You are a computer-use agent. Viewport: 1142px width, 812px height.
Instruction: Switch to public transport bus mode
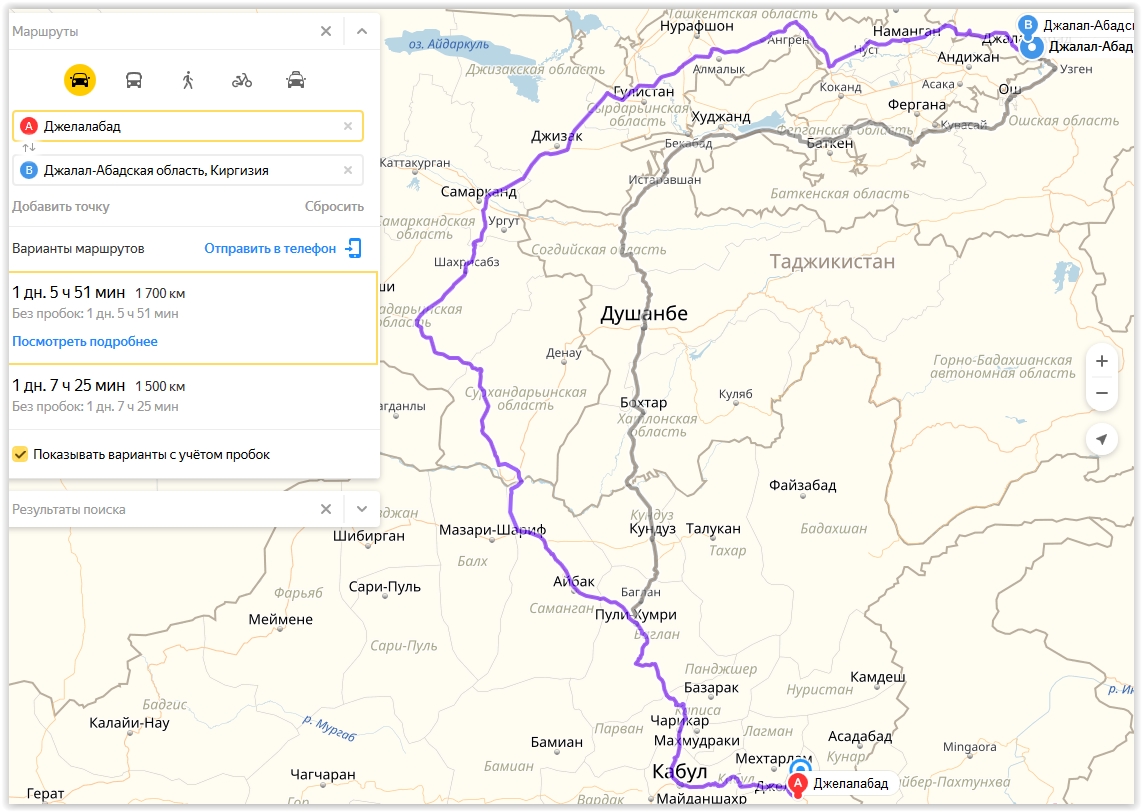pos(134,80)
